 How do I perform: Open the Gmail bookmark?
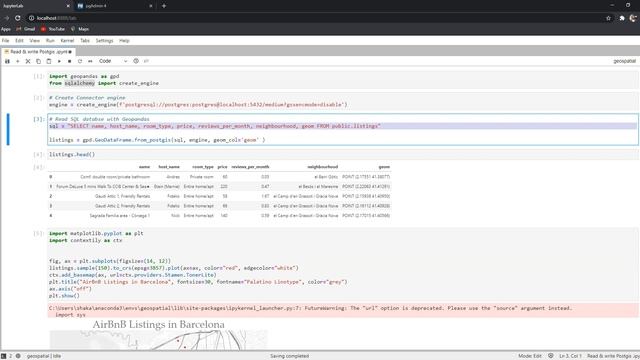26,29
